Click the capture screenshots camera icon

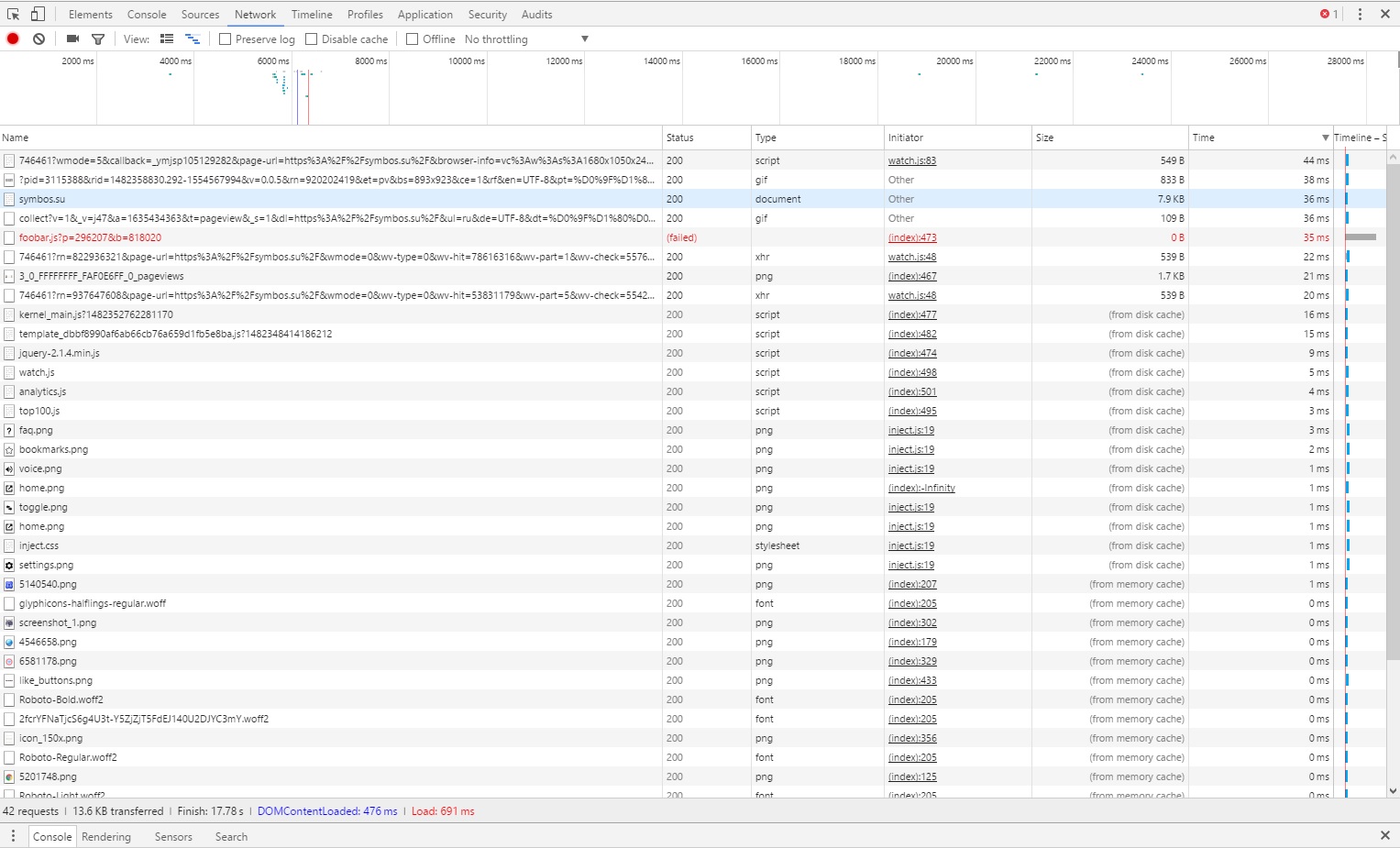[72, 39]
